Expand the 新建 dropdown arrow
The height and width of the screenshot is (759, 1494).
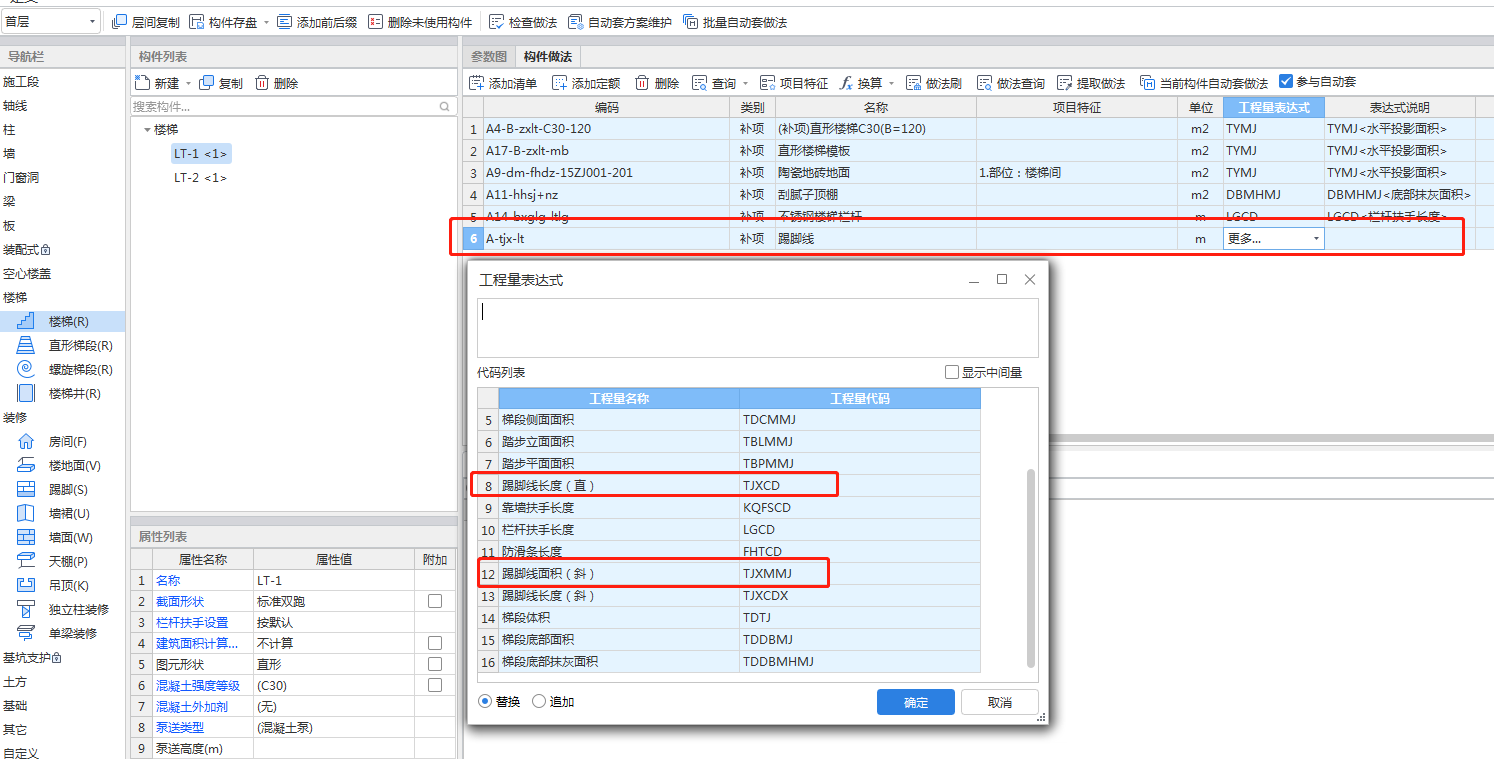[187, 83]
